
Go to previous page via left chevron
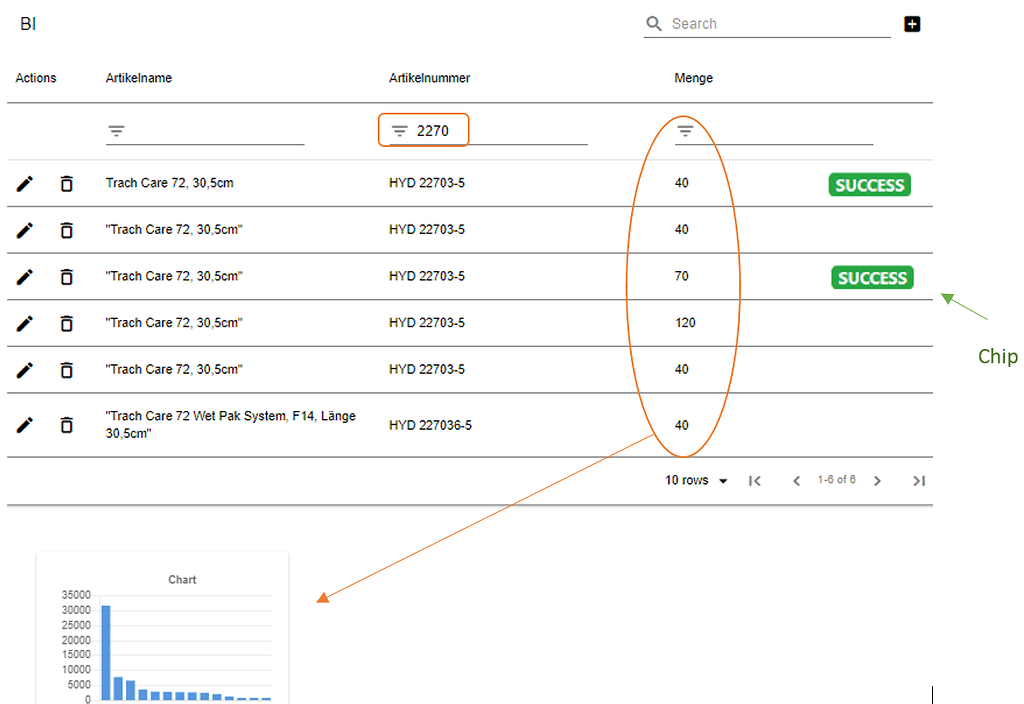(796, 480)
